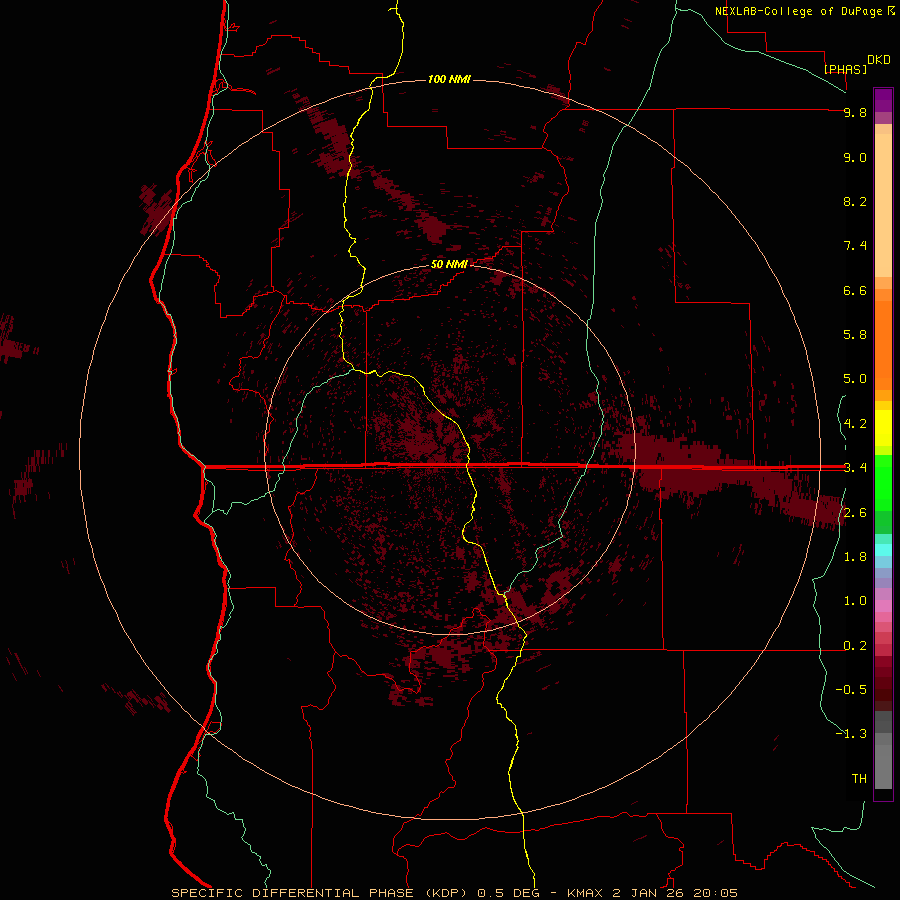Click the 8.2 scale value

pyautogui.click(x=855, y=201)
